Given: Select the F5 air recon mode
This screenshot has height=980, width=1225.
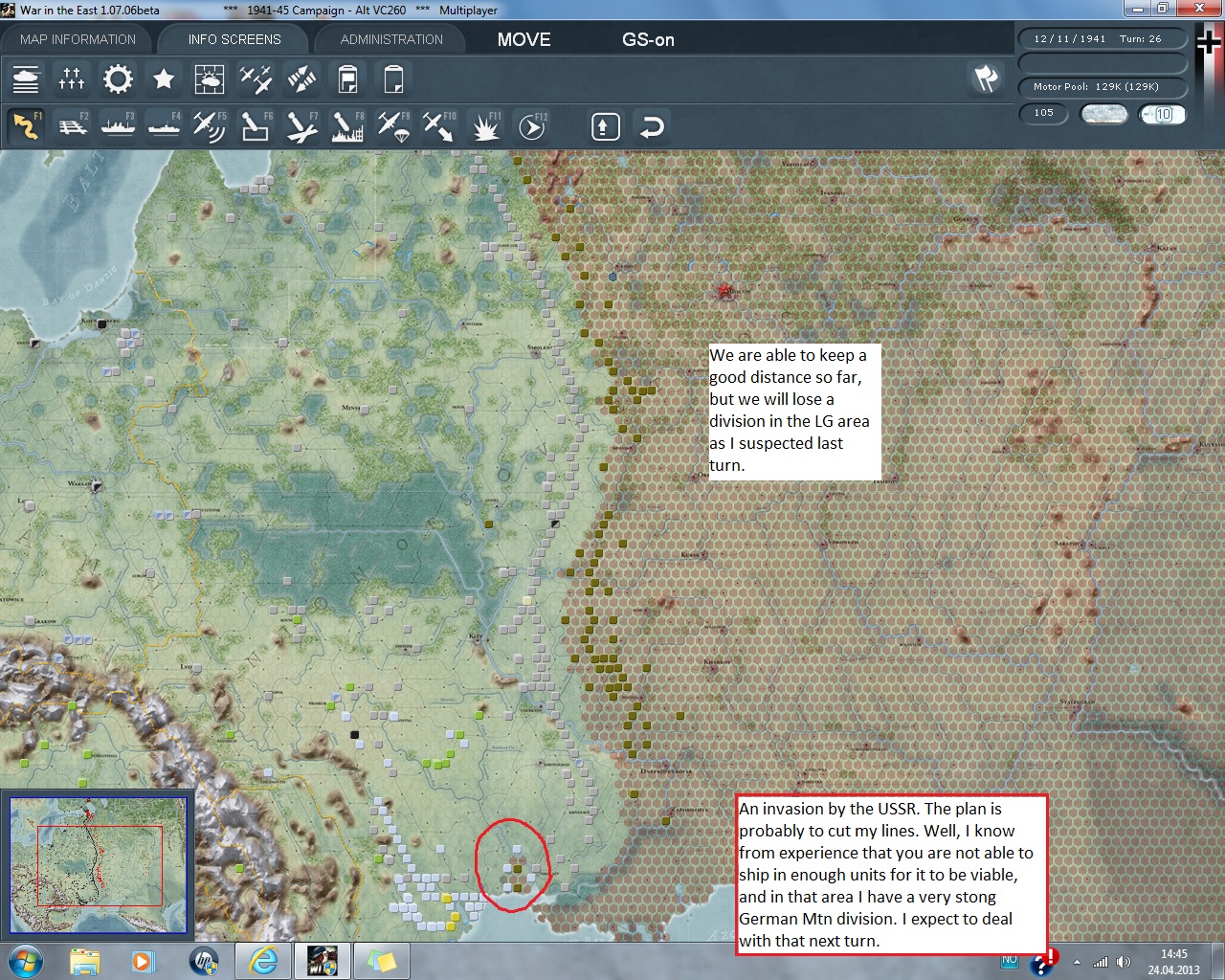Looking at the screenshot, I should coord(210,126).
